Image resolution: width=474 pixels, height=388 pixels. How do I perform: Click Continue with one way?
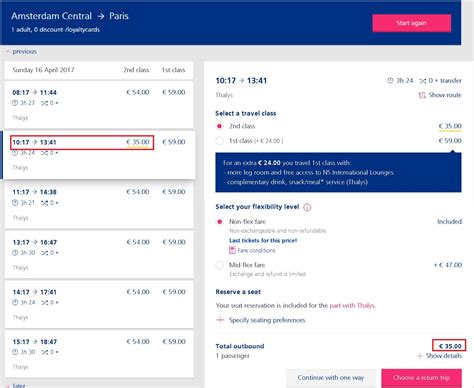(331, 378)
